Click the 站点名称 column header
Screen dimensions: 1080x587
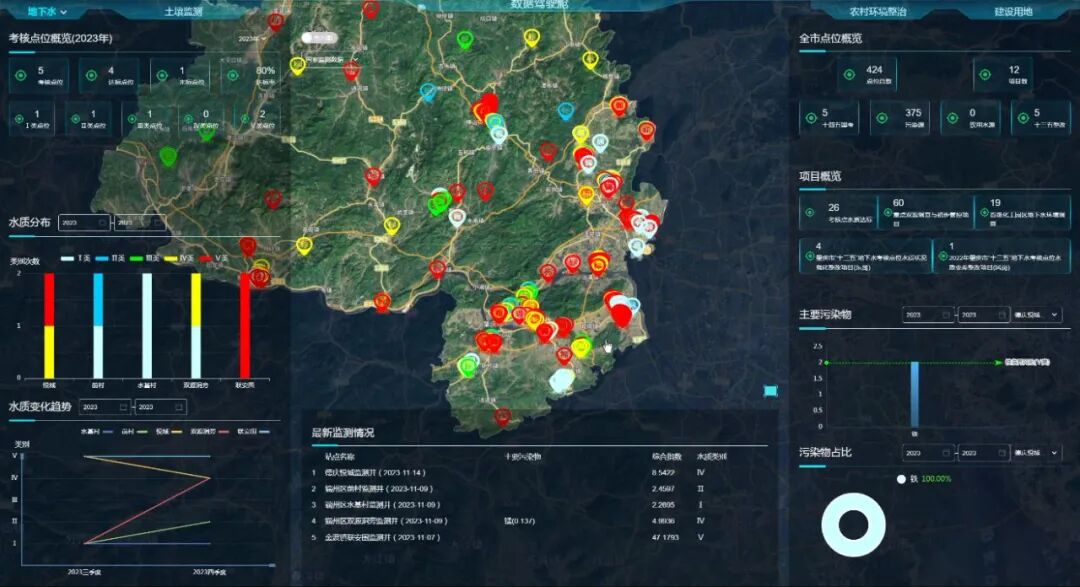[340, 456]
